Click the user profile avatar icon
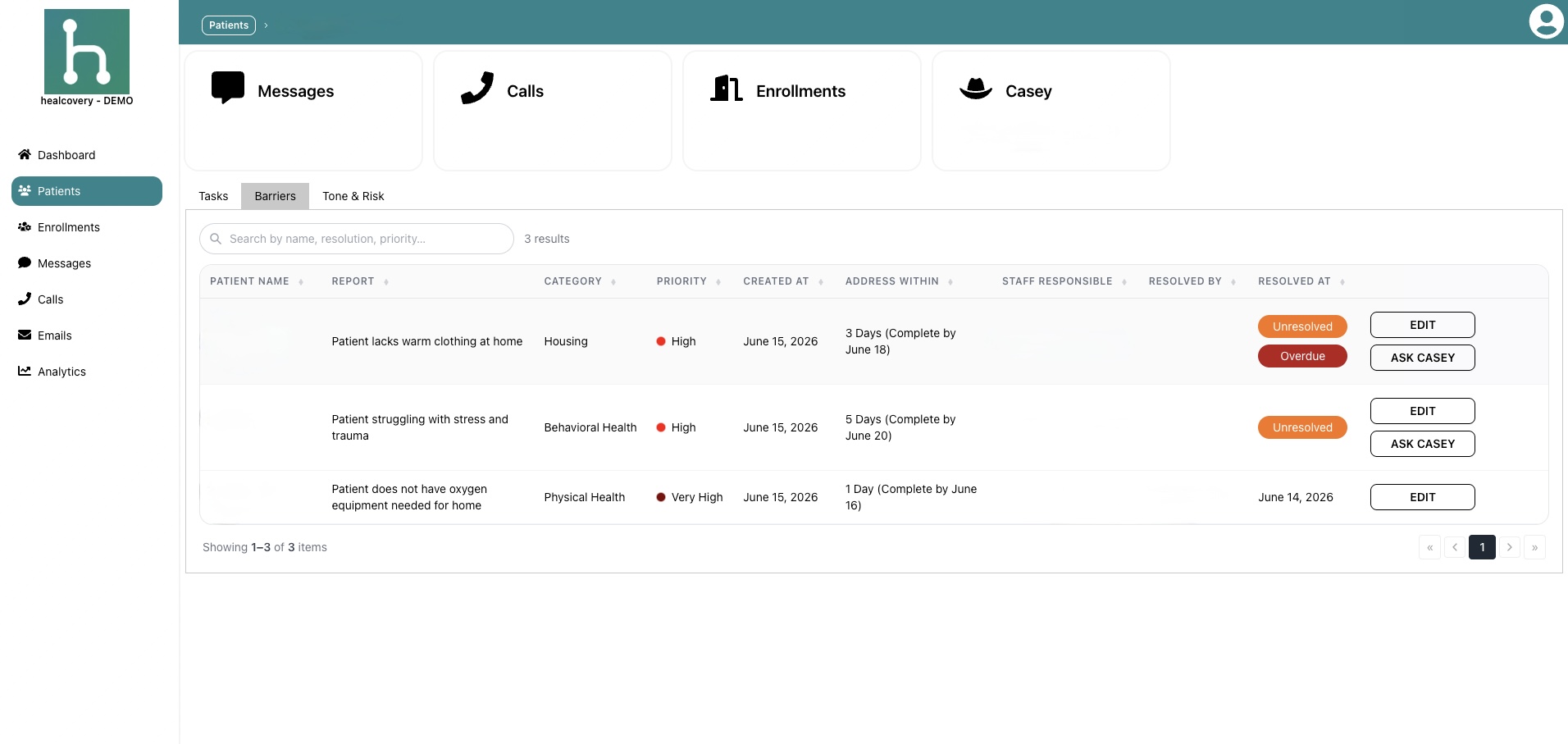1568x744 pixels. [1546, 21]
